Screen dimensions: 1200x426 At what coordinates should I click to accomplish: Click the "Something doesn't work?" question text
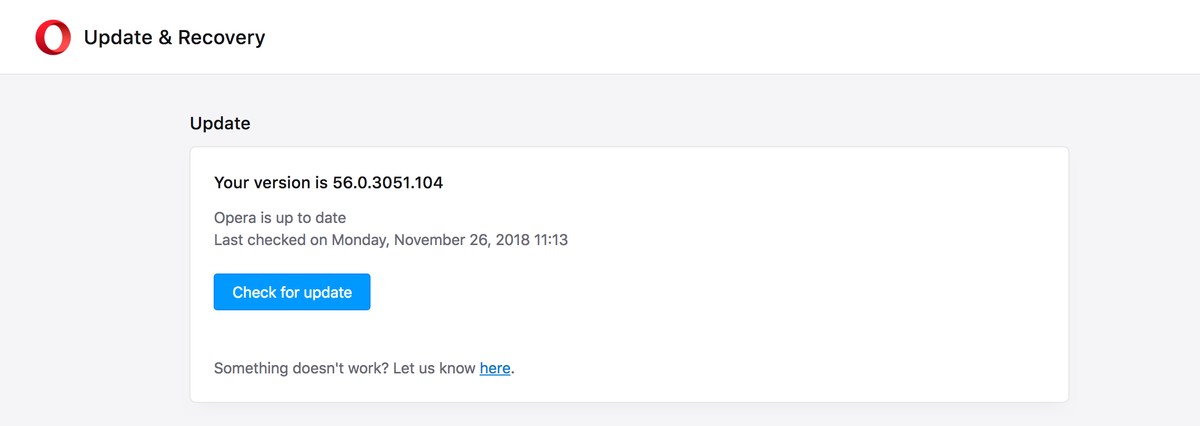pyautogui.click(x=301, y=368)
